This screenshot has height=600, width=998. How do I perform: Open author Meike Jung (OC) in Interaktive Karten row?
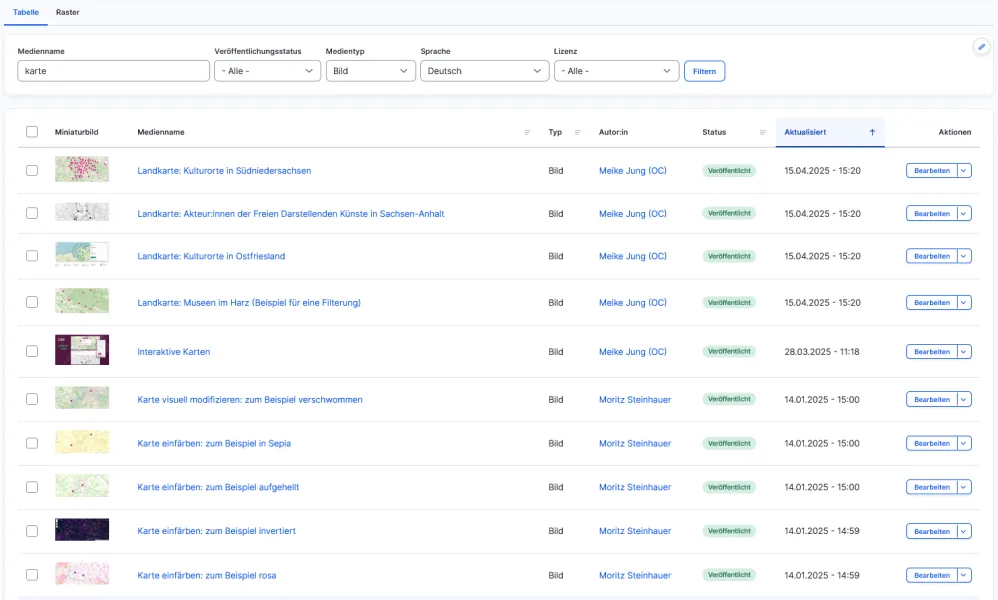(x=633, y=351)
